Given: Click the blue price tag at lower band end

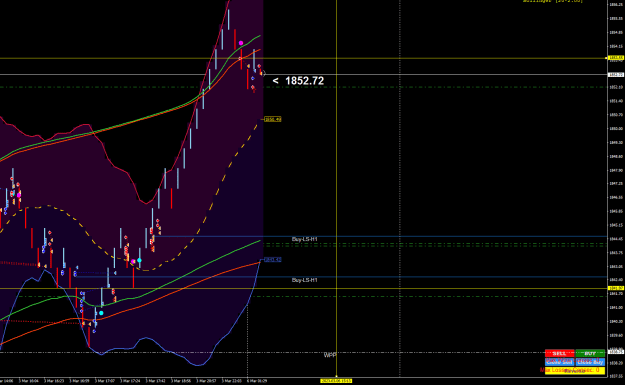Looking at the screenshot, I should [x=273, y=260].
